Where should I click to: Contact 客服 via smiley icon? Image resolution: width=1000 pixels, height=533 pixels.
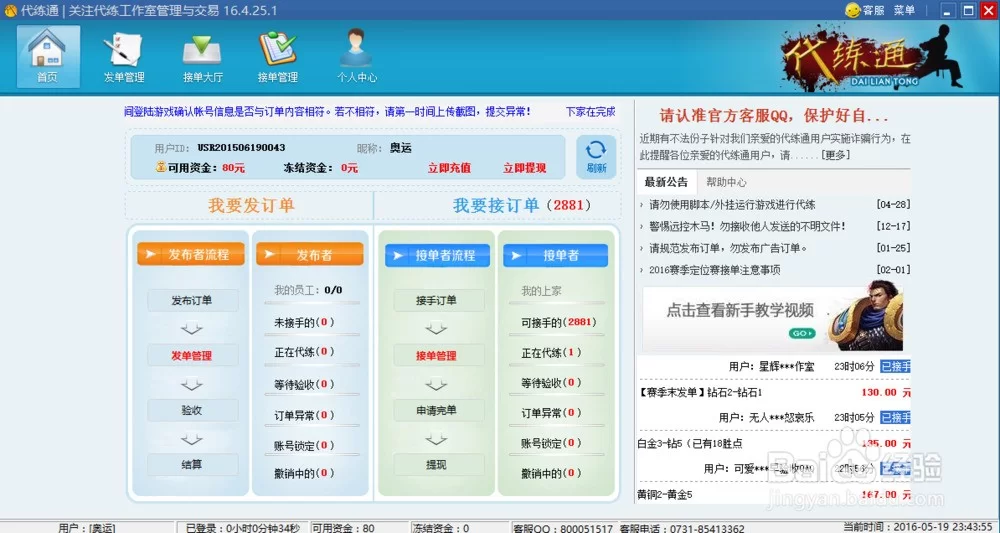point(864,10)
